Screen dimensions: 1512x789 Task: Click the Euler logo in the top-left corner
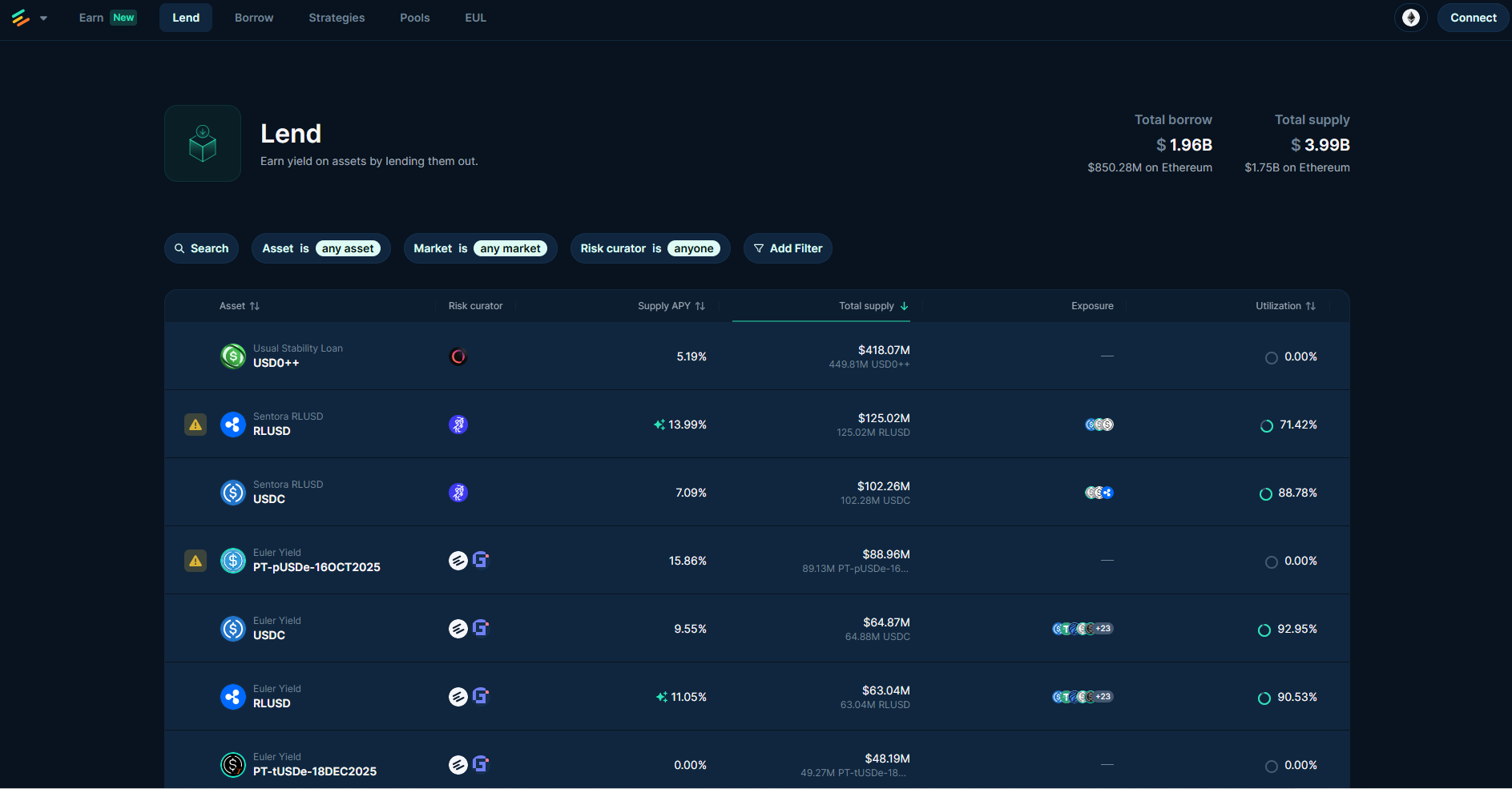(21, 18)
